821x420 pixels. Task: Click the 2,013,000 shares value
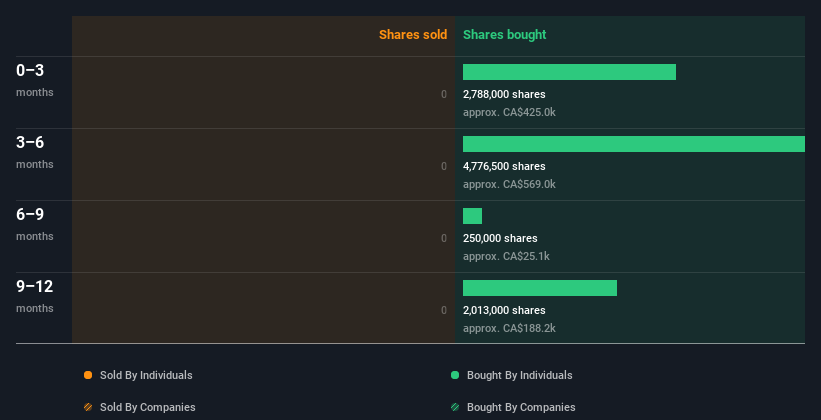coord(504,310)
